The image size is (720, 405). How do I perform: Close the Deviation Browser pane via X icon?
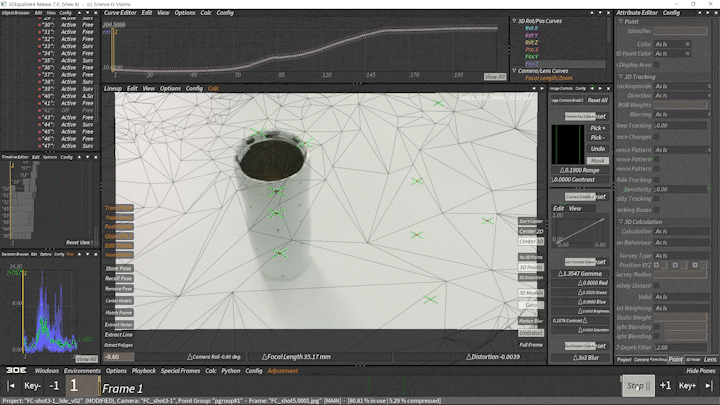click(96, 254)
